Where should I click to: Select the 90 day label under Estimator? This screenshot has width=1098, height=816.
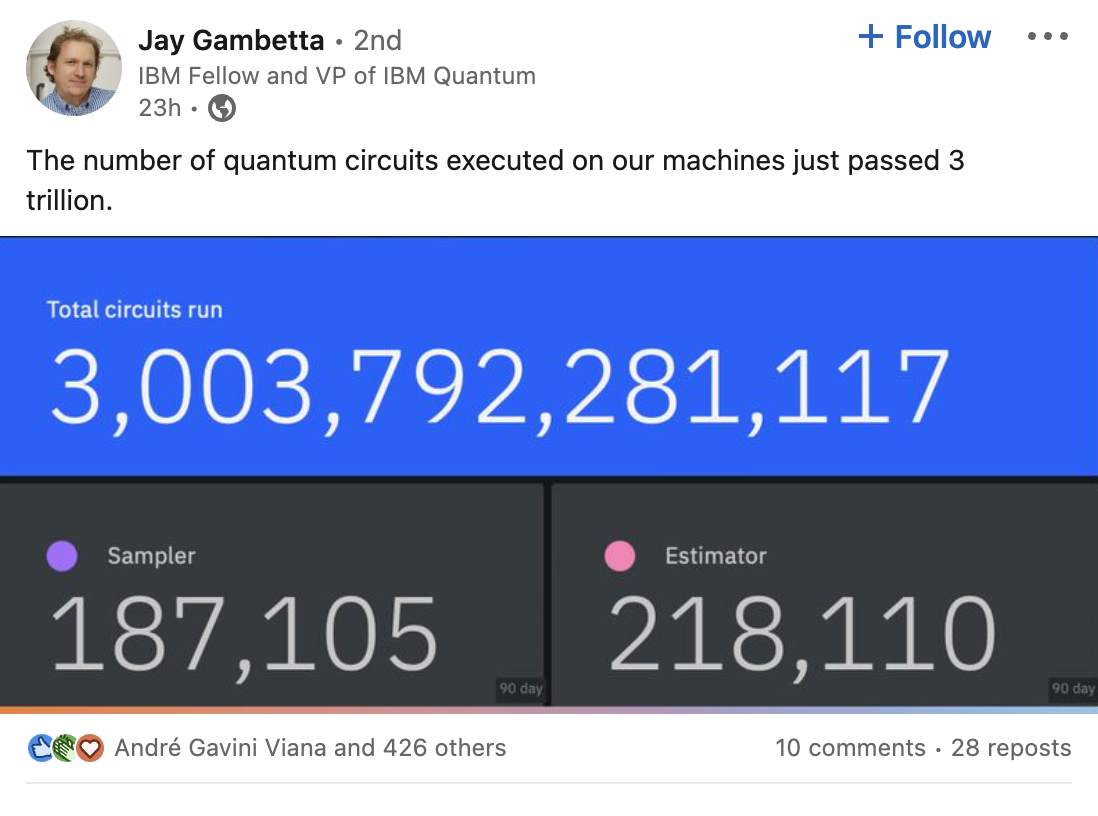pos(1071,689)
